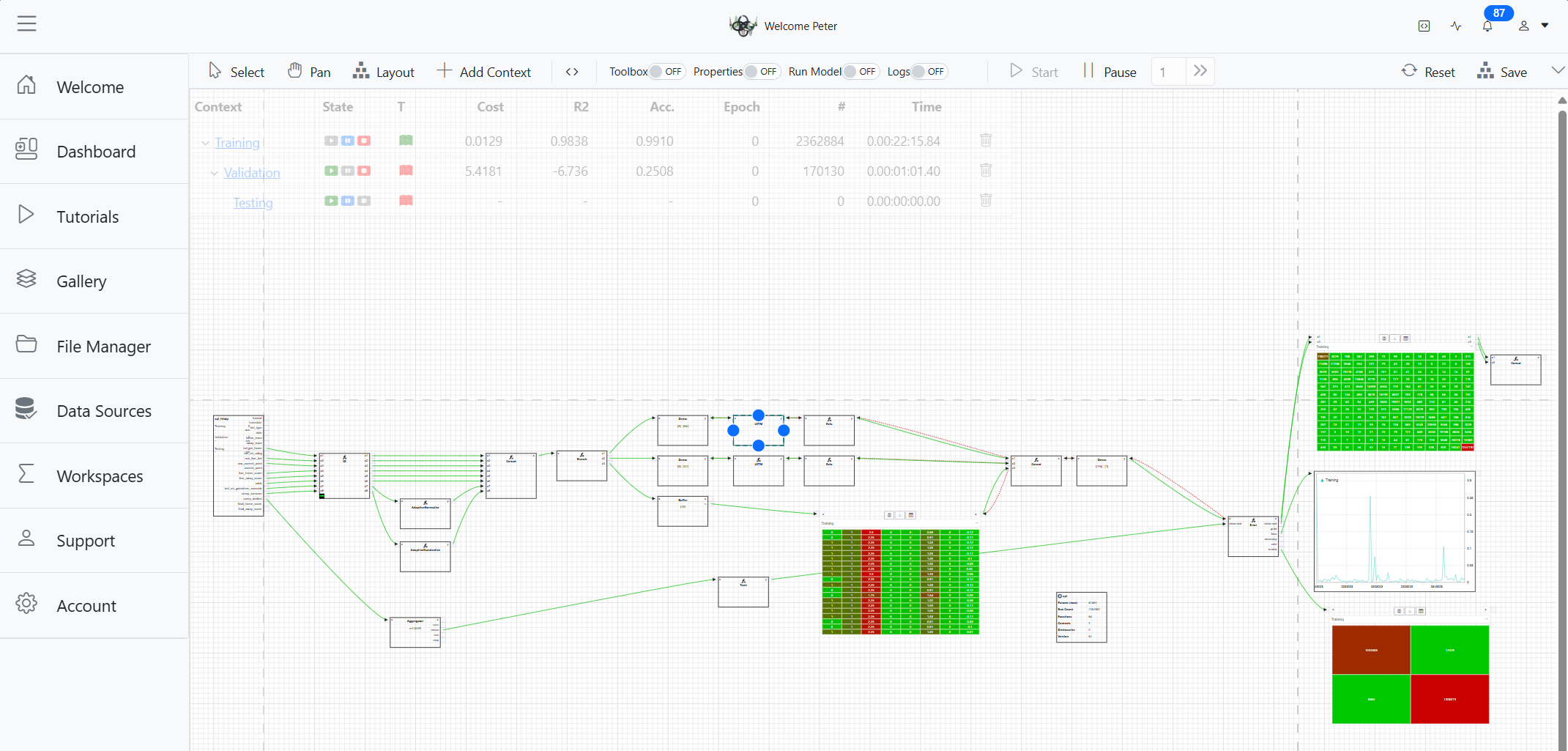The height and width of the screenshot is (751, 1568).
Task: Open the Validation context link
Action: click(252, 173)
